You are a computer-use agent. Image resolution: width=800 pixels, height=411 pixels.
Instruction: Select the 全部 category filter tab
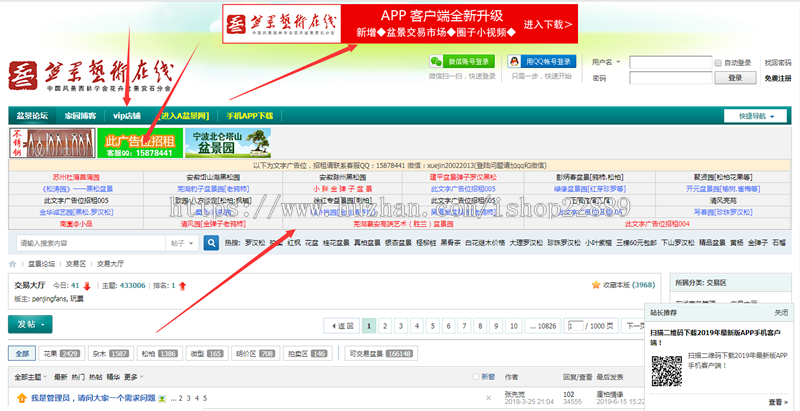[22, 353]
